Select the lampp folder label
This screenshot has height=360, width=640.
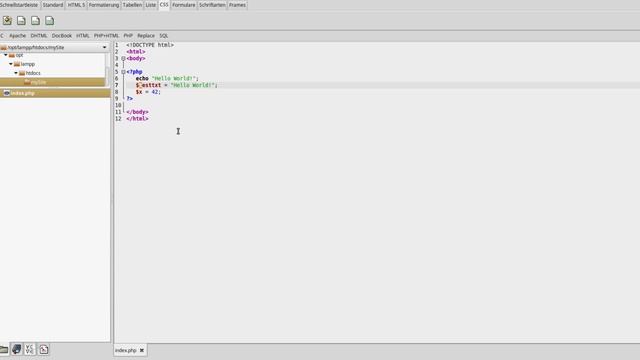click(28, 64)
